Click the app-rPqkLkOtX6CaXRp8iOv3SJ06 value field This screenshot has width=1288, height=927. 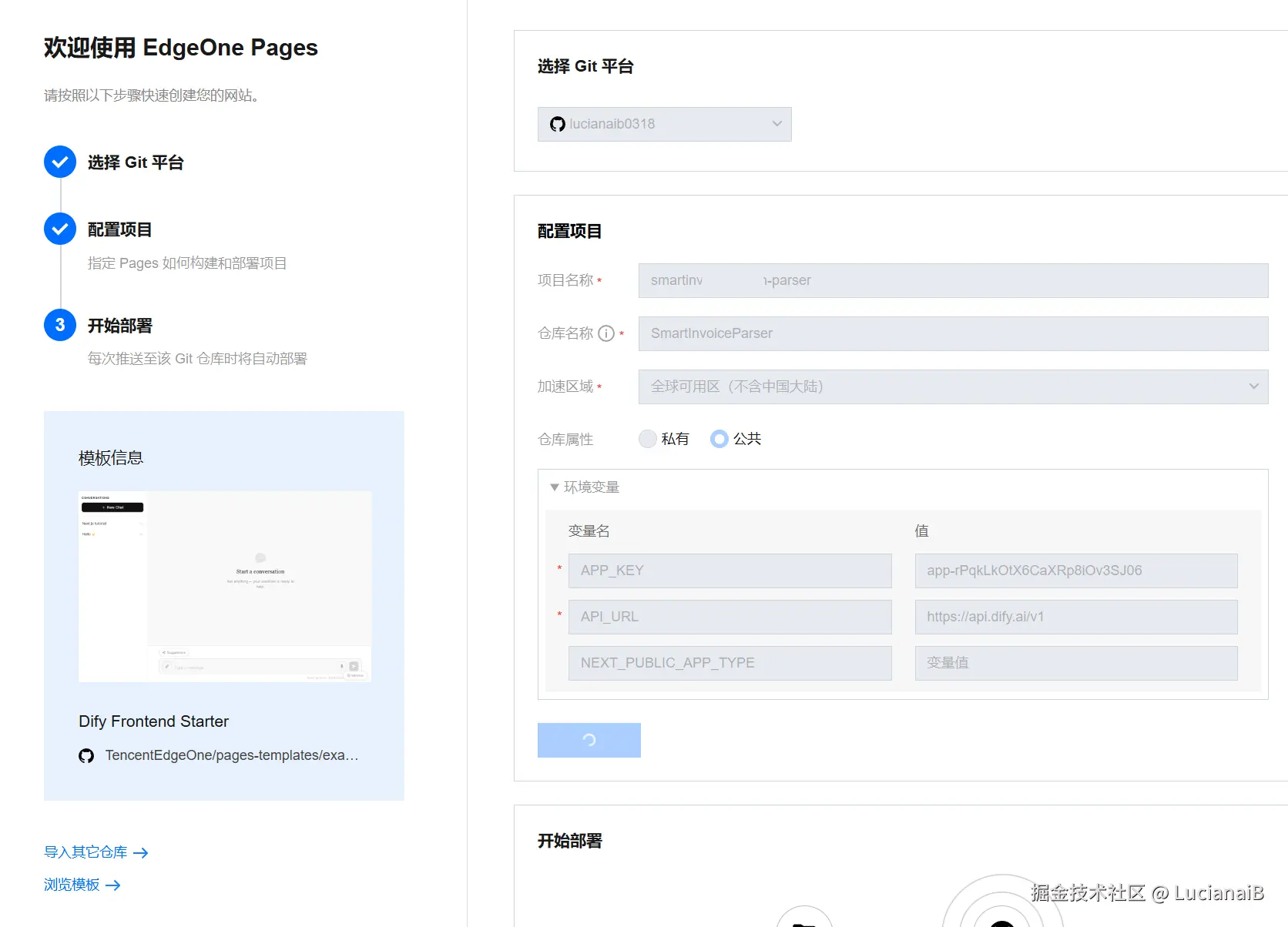1076,571
